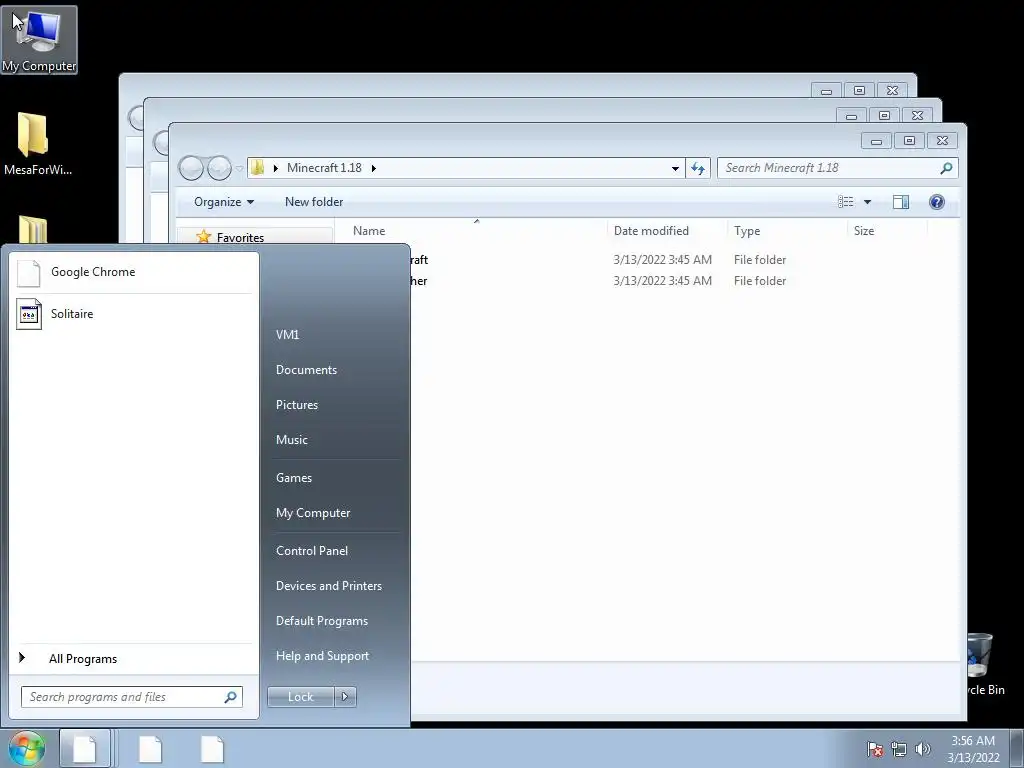Open Games from the start menu
This screenshot has height=768, width=1024.
tap(294, 478)
